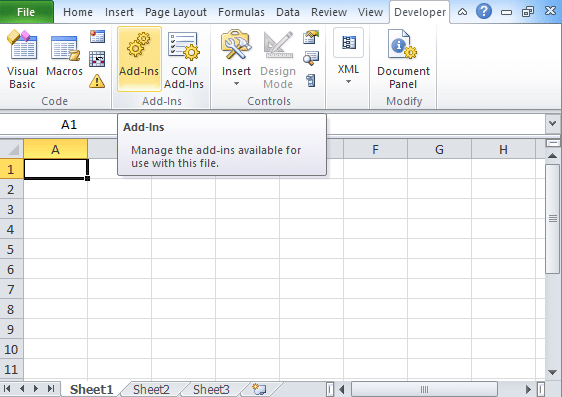The width and height of the screenshot is (562, 397).
Task: Open Microsoft Excel Help question mark
Action: (x=484, y=12)
